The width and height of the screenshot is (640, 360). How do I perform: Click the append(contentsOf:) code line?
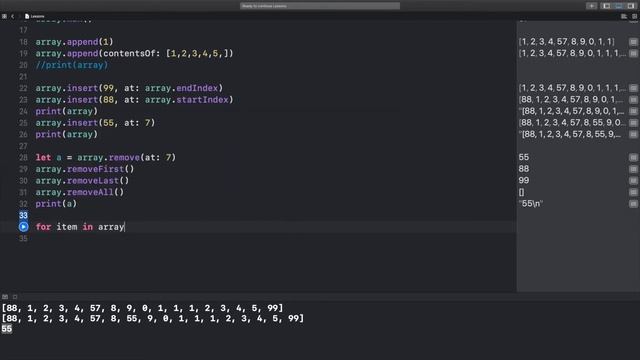(134, 53)
